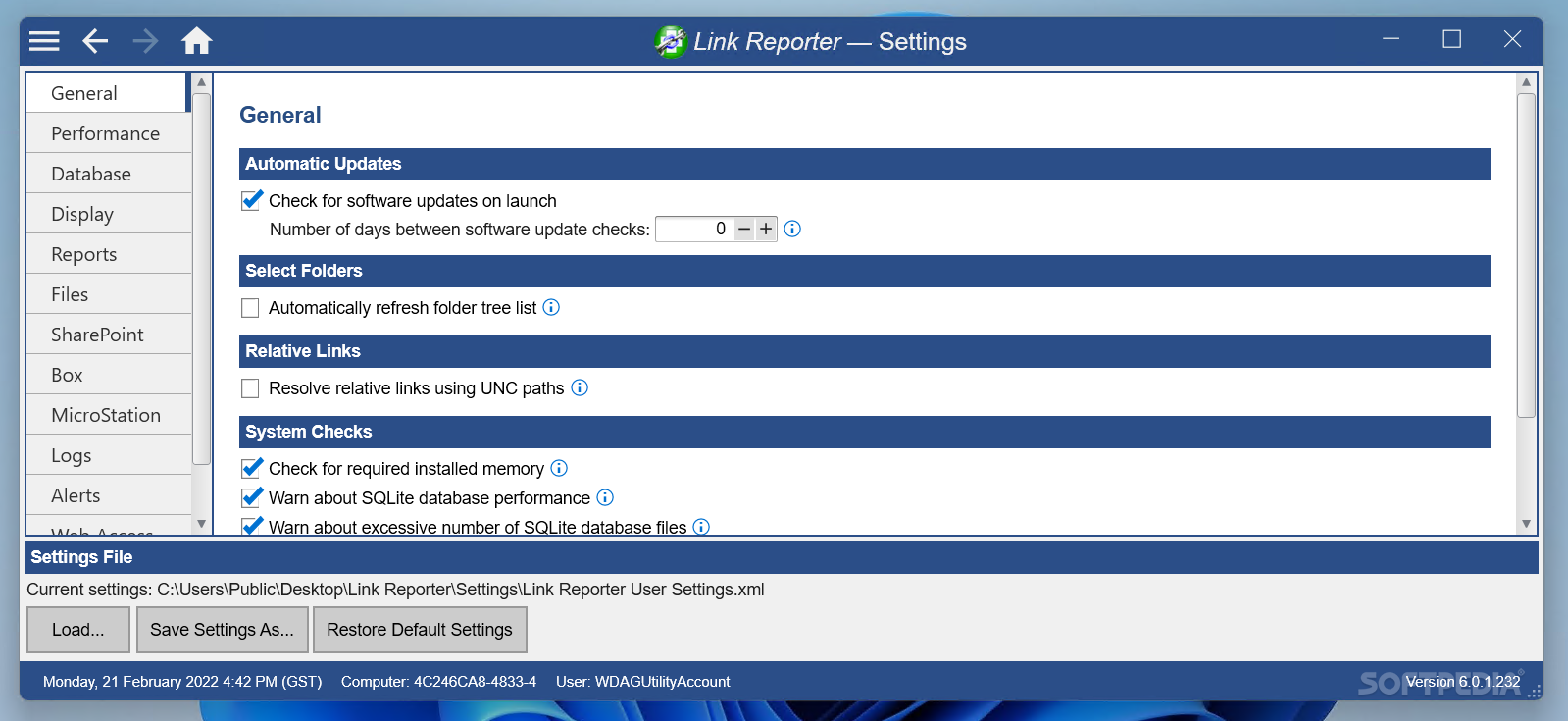The width and height of the screenshot is (1568, 721).
Task: Go to Home via house icon
Action: click(x=196, y=41)
